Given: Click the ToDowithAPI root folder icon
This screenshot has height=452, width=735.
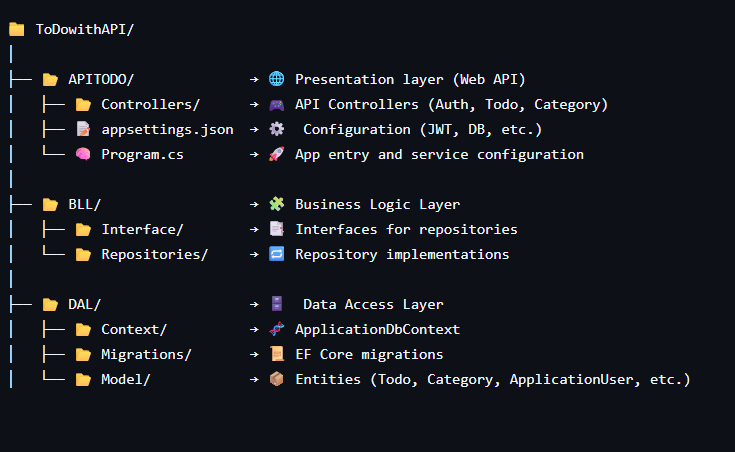Looking at the screenshot, I should coord(16,29).
